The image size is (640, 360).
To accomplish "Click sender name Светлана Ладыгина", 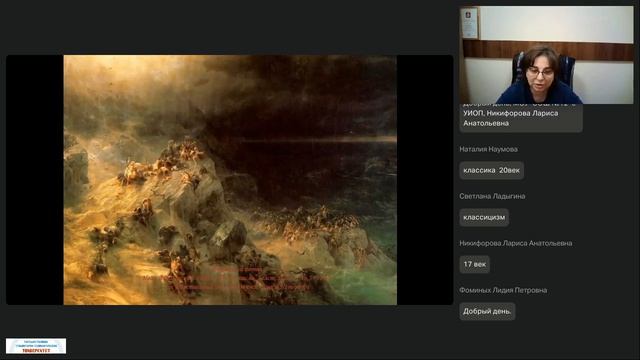I will click(x=492, y=196).
